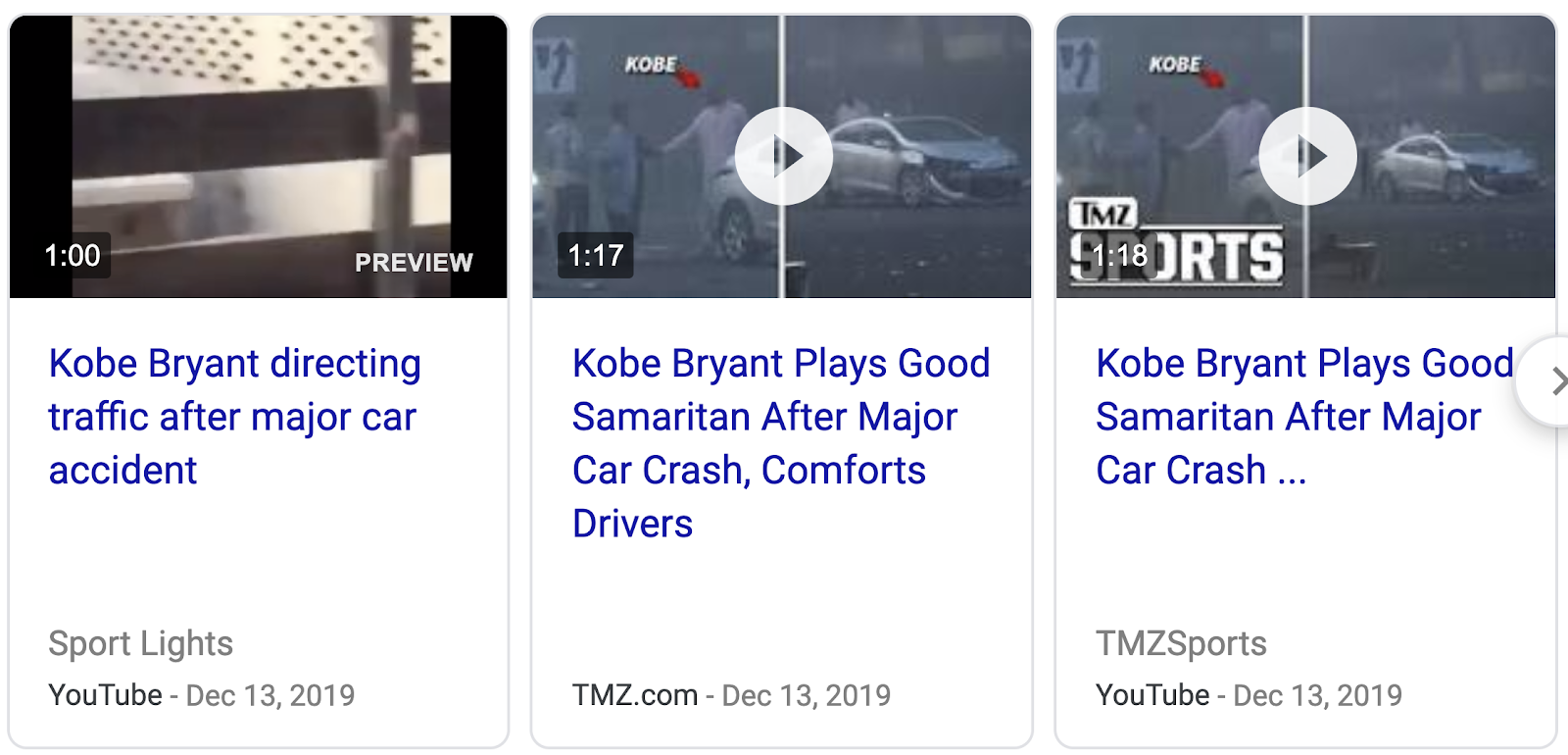Open 'Comforts Drivers' TMZ.com article title

780,443
